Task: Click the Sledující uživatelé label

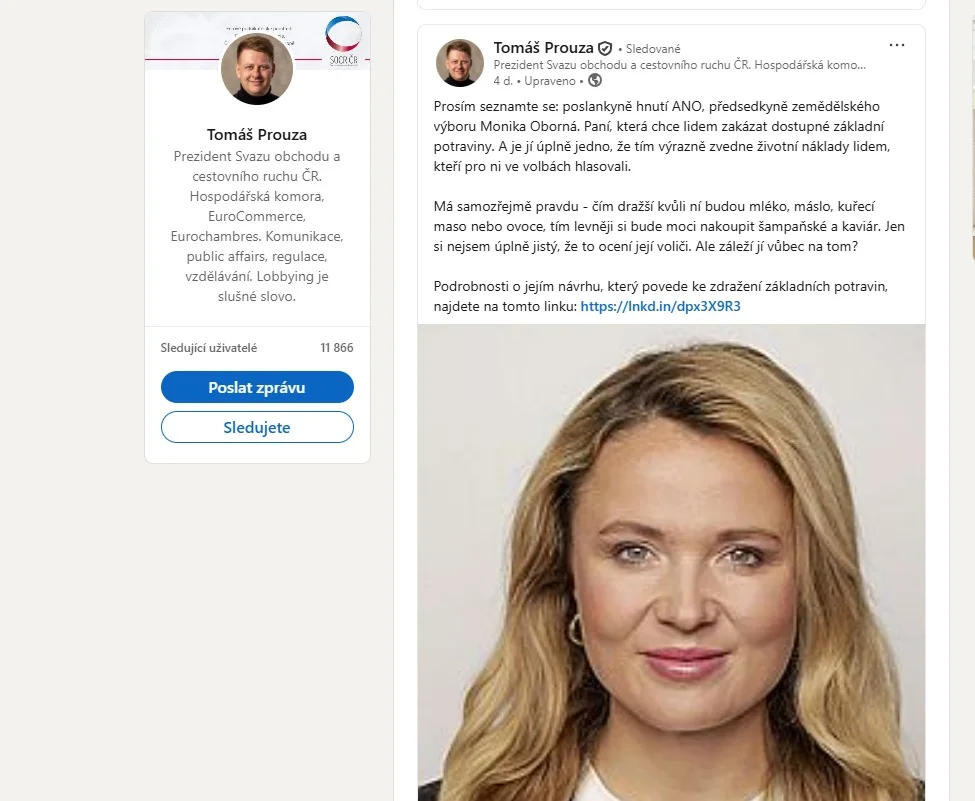Action: coord(208,348)
